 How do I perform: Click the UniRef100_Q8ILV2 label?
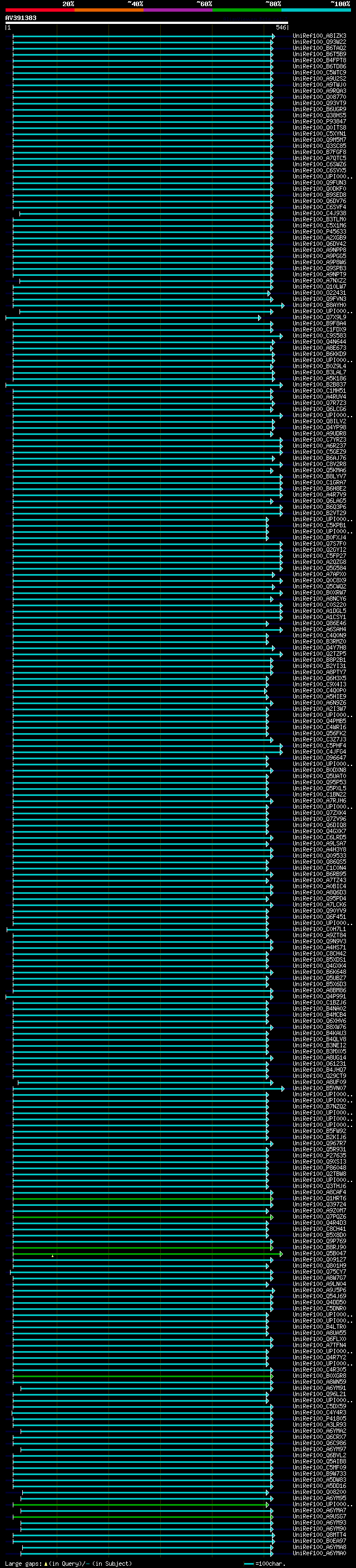pos(319,421)
